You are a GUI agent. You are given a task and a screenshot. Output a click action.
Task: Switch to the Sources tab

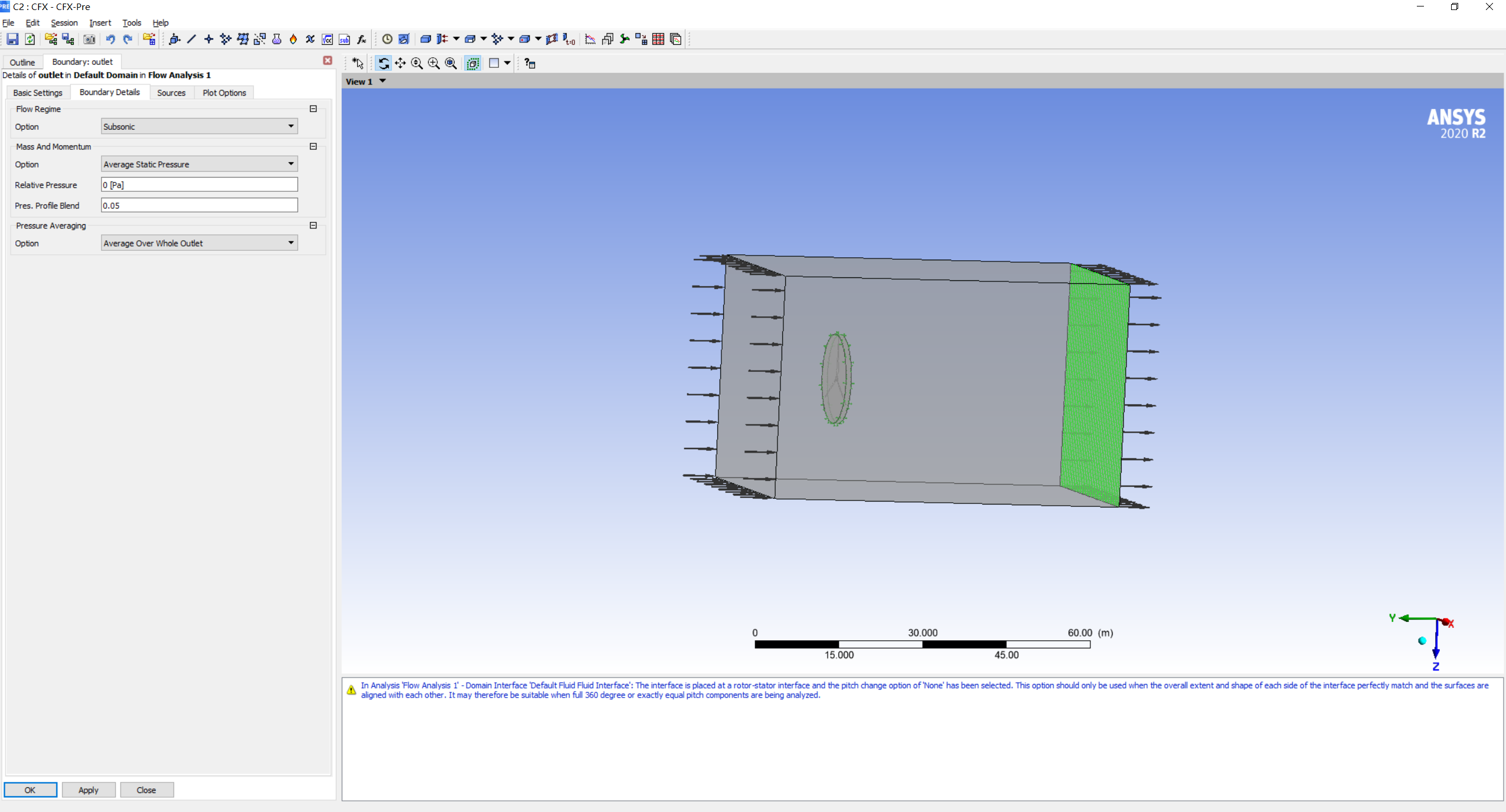pyautogui.click(x=171, y=93)
